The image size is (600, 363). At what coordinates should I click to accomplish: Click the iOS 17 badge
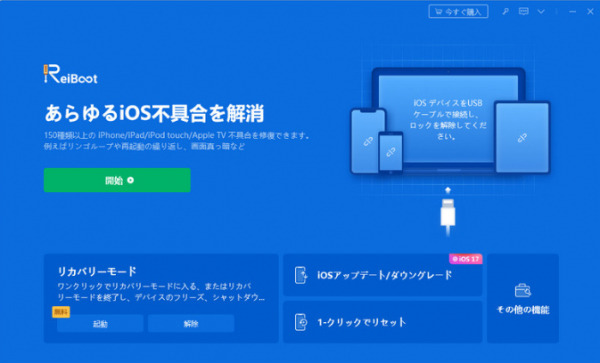tap(466, 259)
